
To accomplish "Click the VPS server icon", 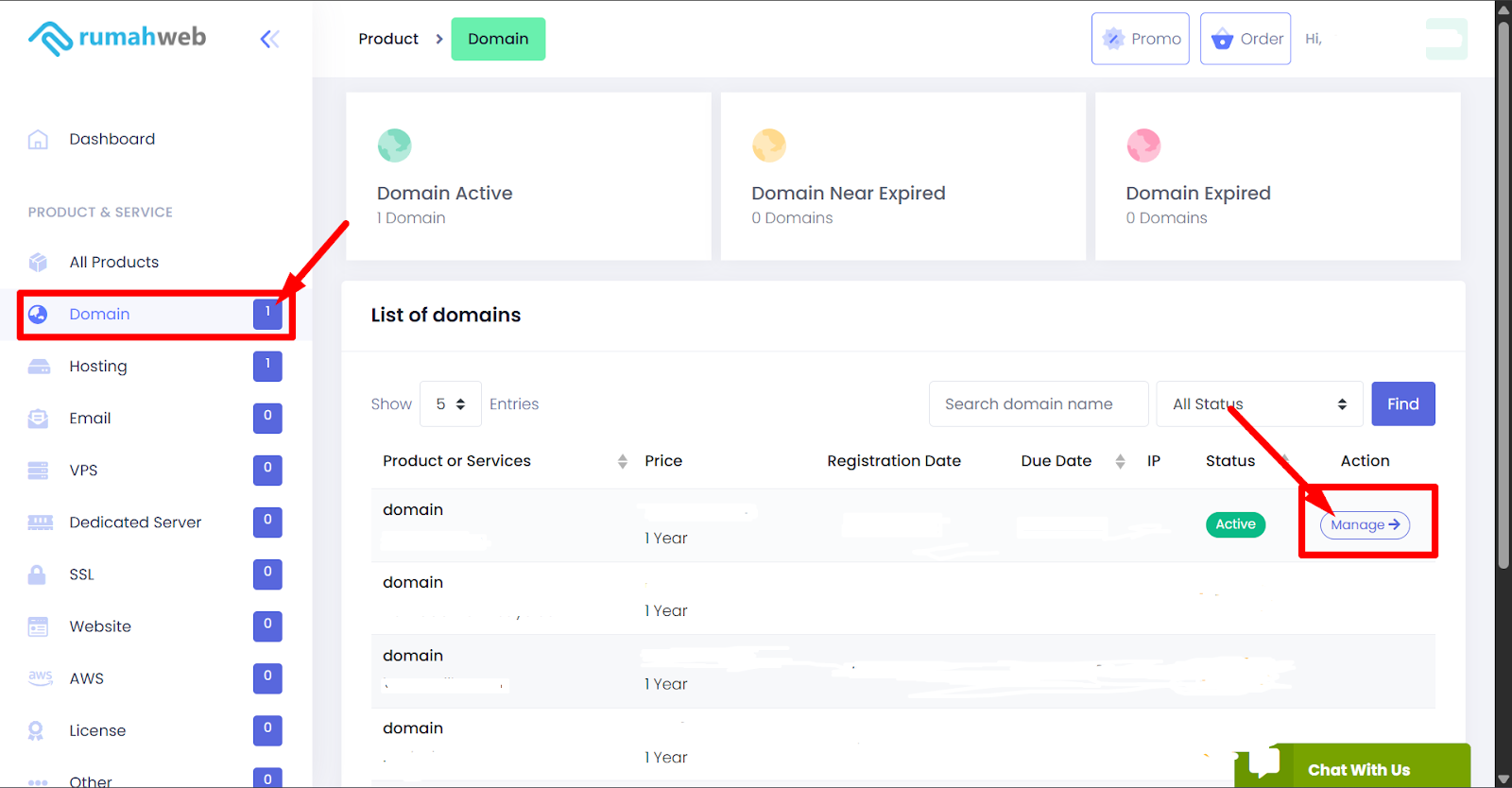I will click(x=38, y=471).
